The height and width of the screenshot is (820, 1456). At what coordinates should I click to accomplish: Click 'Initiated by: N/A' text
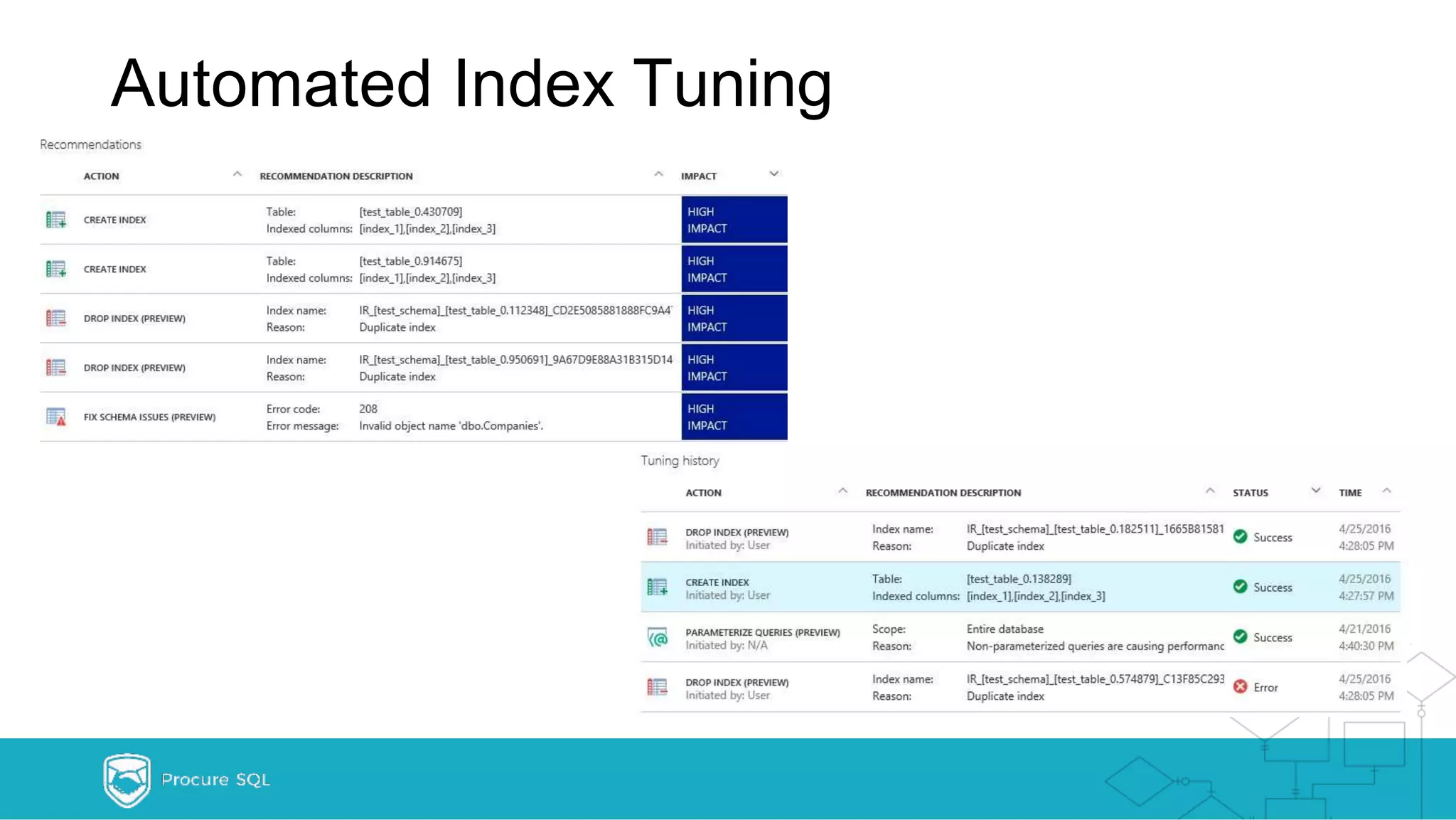(727, 646)
